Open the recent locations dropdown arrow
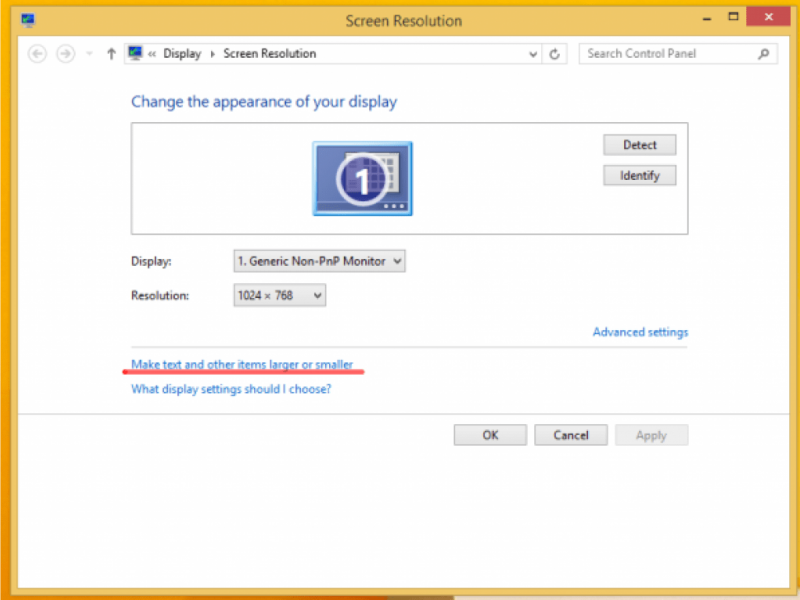 tap(89, 54)
